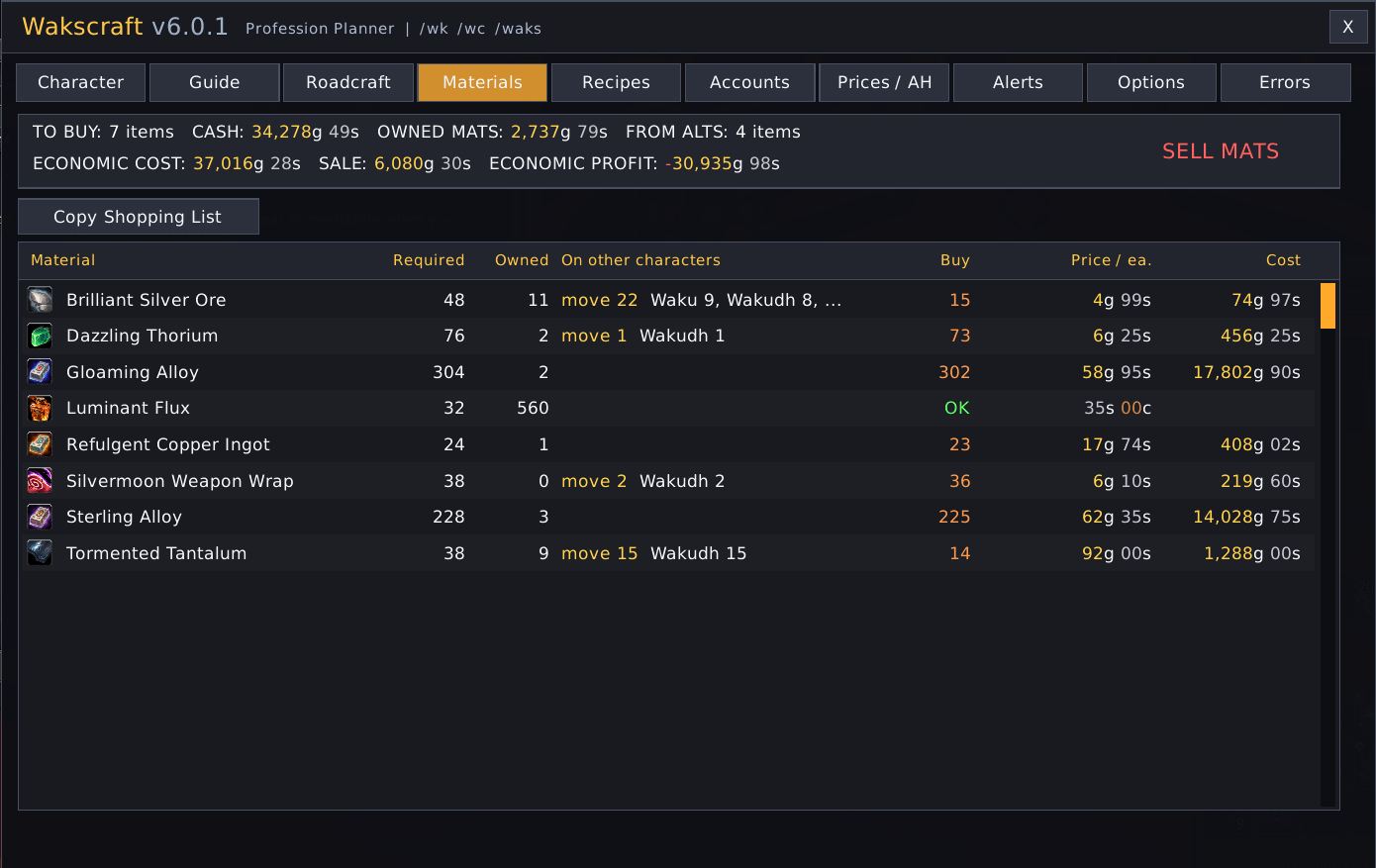Click the Brilliant Silver Ore item icon
This screenshot has width=1376, height=868.
(40, 300)
